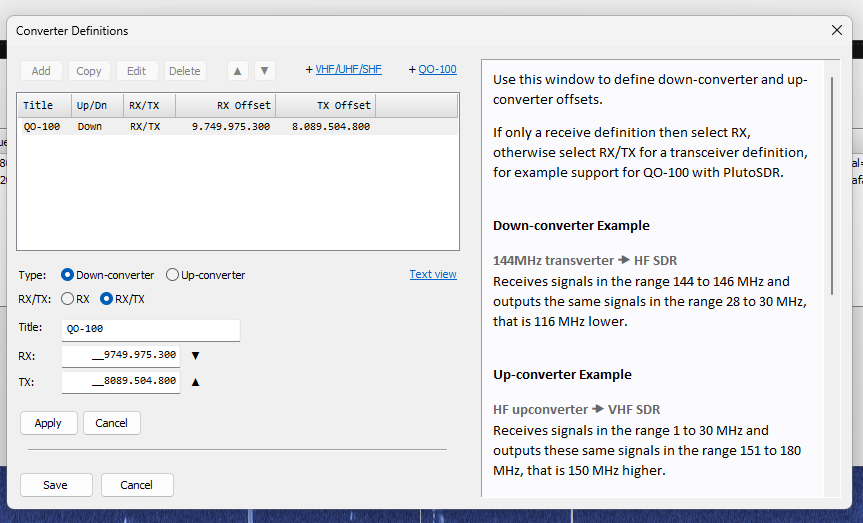Focus the TX offset input field
Screen dimensions: 863x523
tap(121, 382)
